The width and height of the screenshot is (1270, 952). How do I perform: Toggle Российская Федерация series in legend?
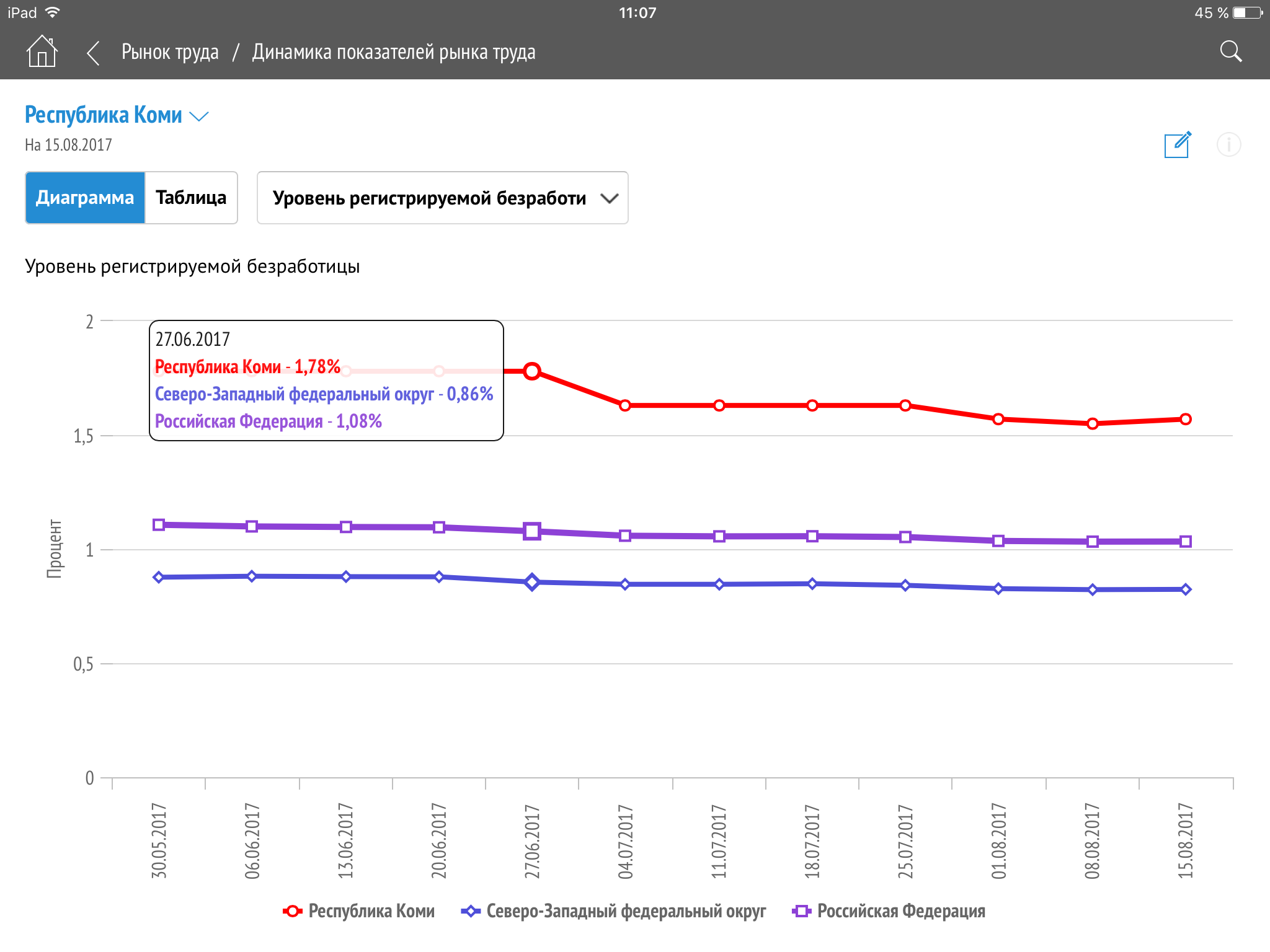[900, 911]
